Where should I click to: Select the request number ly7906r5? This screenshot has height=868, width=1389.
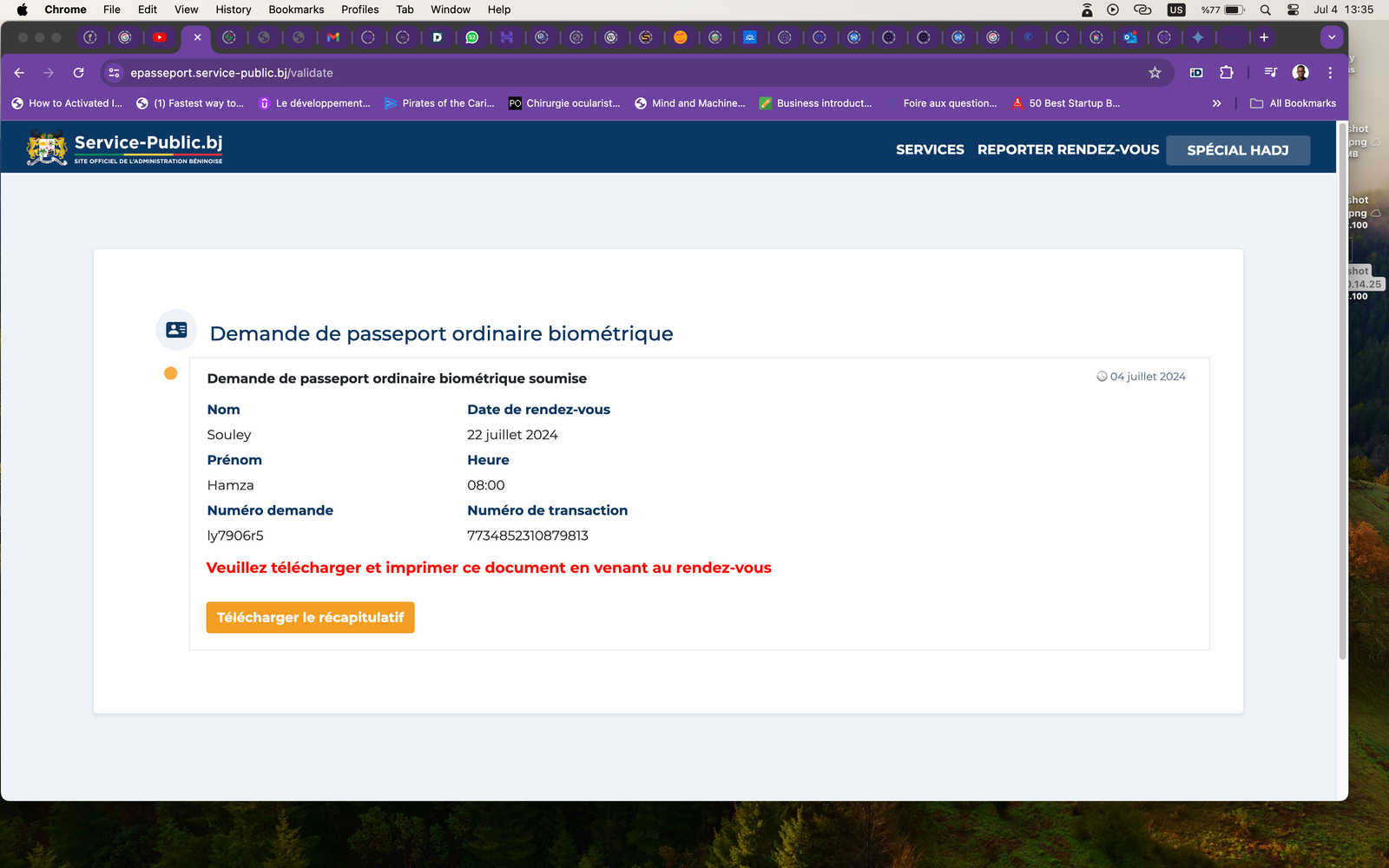tap(235, 536)
